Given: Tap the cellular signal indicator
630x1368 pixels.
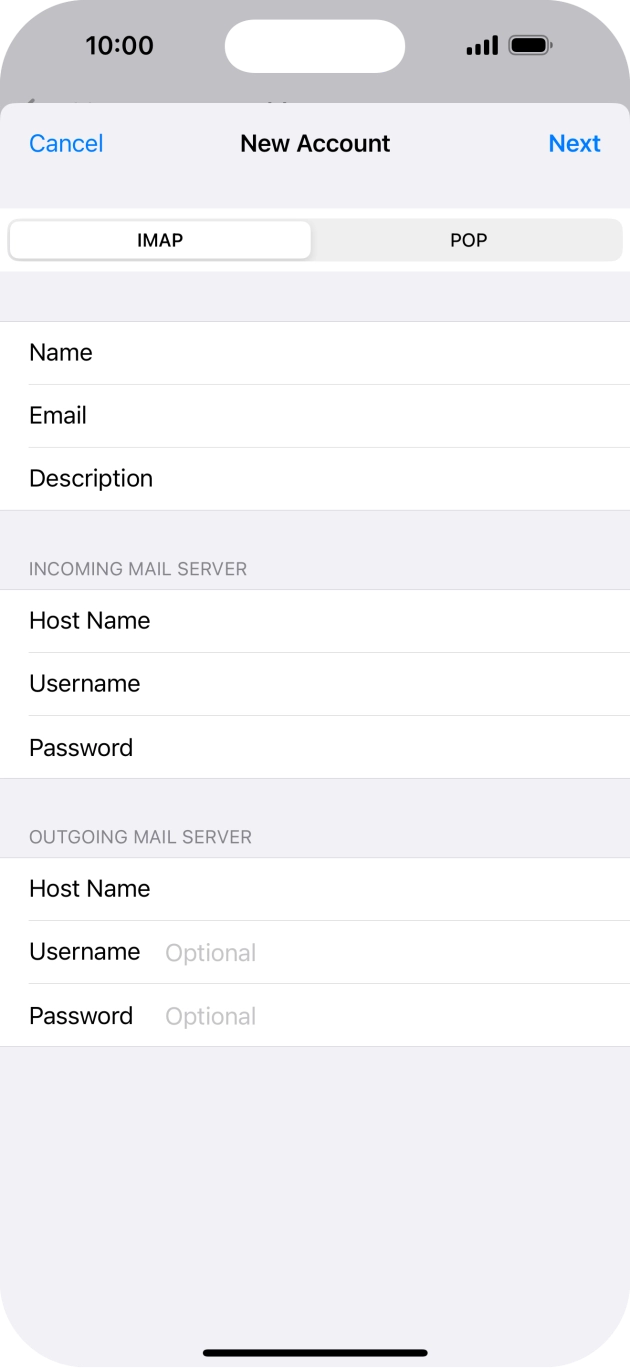Looking at the screenshot, I should (481, 45).
